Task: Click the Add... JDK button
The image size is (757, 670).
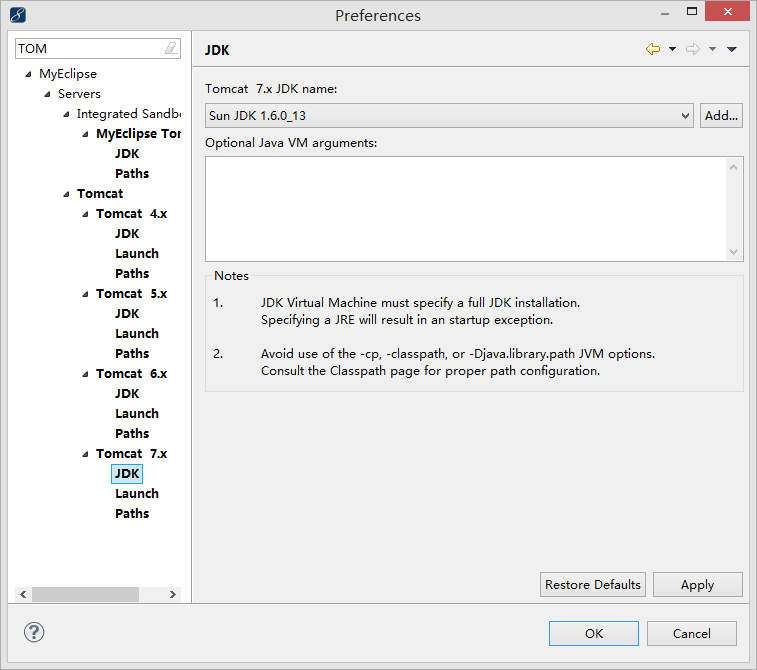Action: click(721, 115)
